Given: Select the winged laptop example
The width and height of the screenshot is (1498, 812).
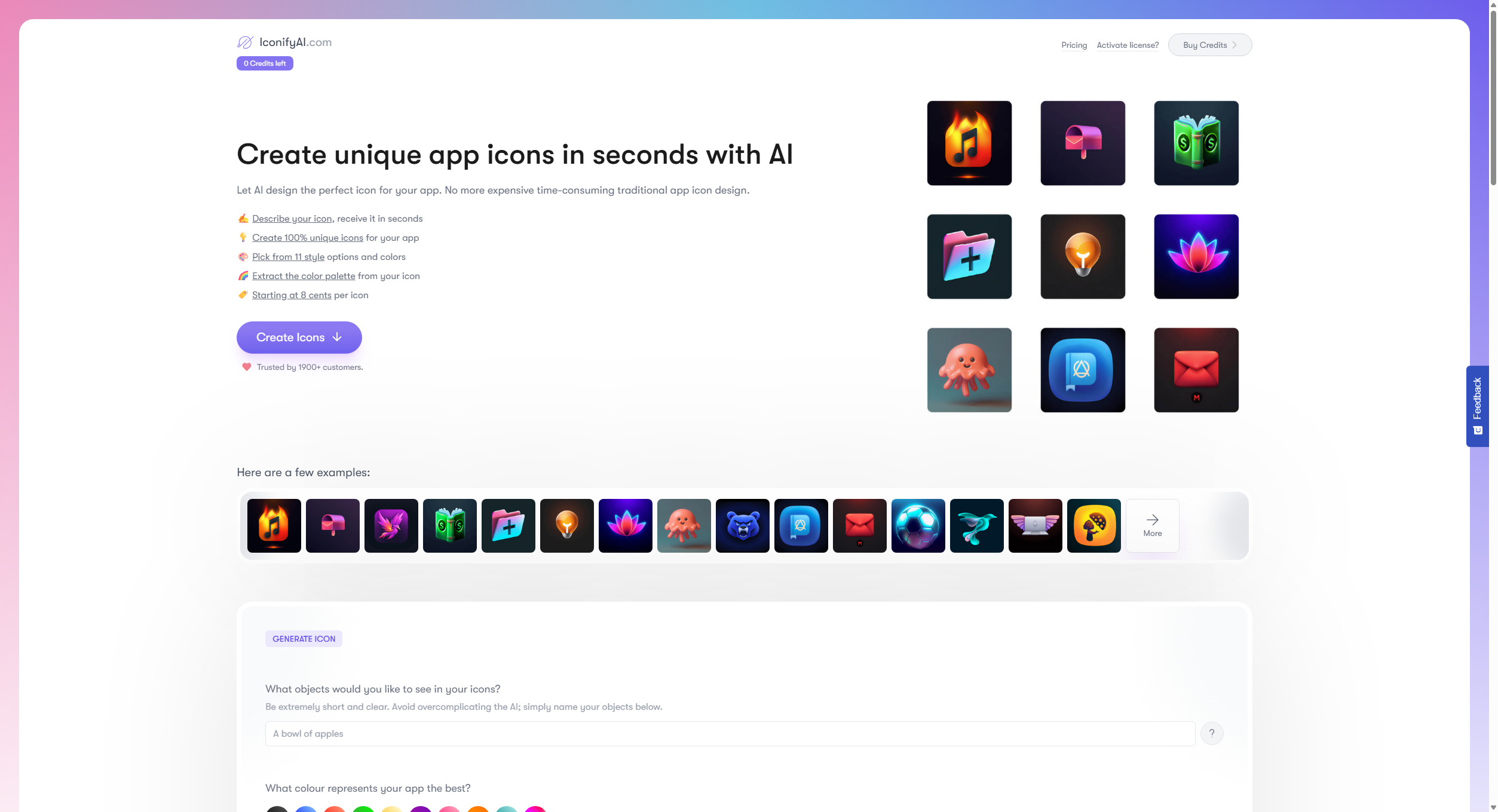Looking at the screenshot, I should click(x=1036, y=526).
